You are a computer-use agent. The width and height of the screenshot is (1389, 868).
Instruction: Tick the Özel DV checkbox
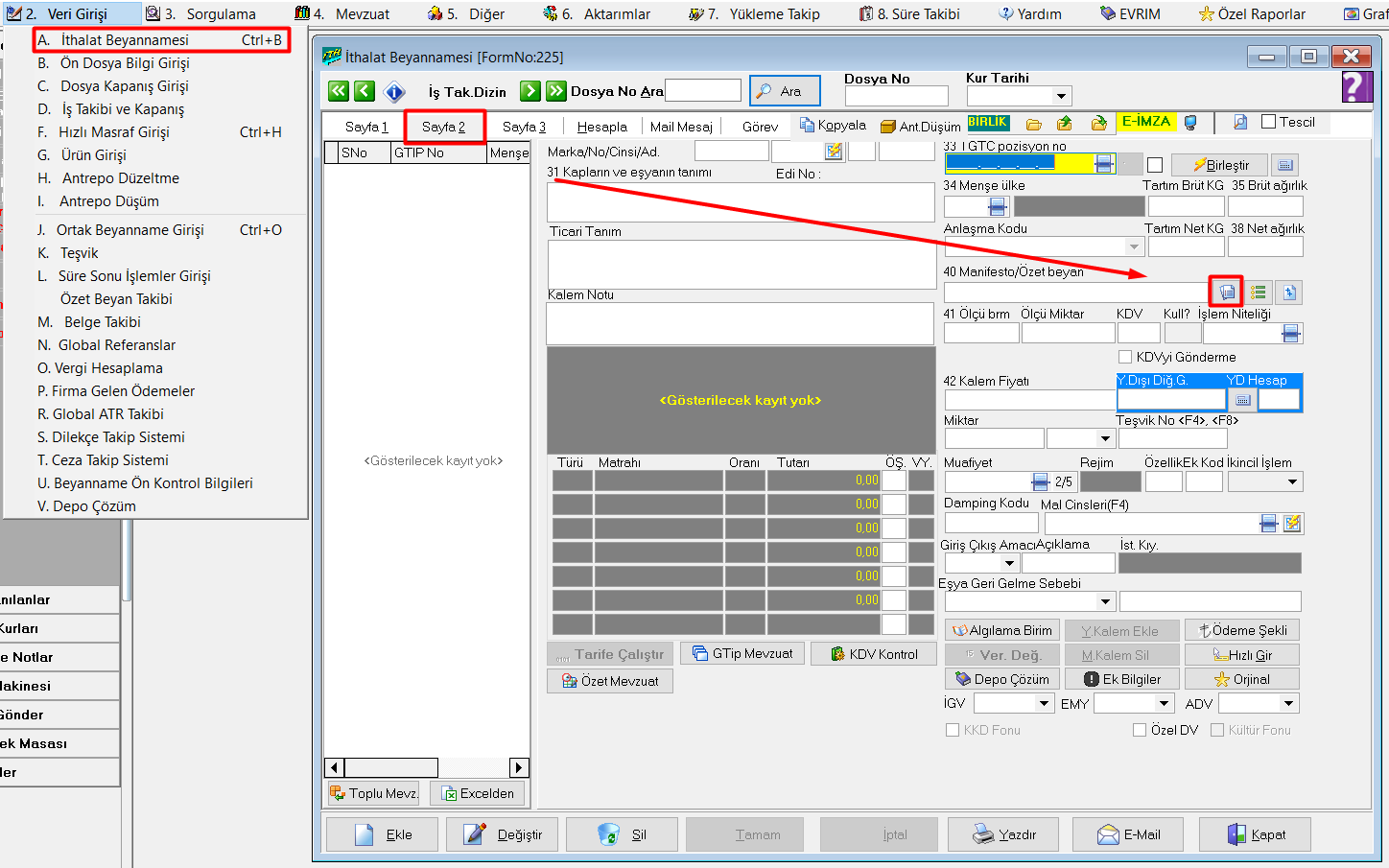click(x=1140, y=730)
